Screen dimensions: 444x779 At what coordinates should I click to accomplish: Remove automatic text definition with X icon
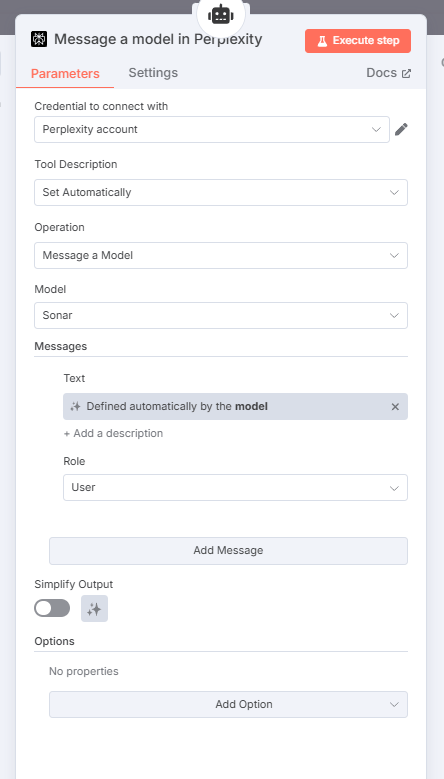pos(395,407)
